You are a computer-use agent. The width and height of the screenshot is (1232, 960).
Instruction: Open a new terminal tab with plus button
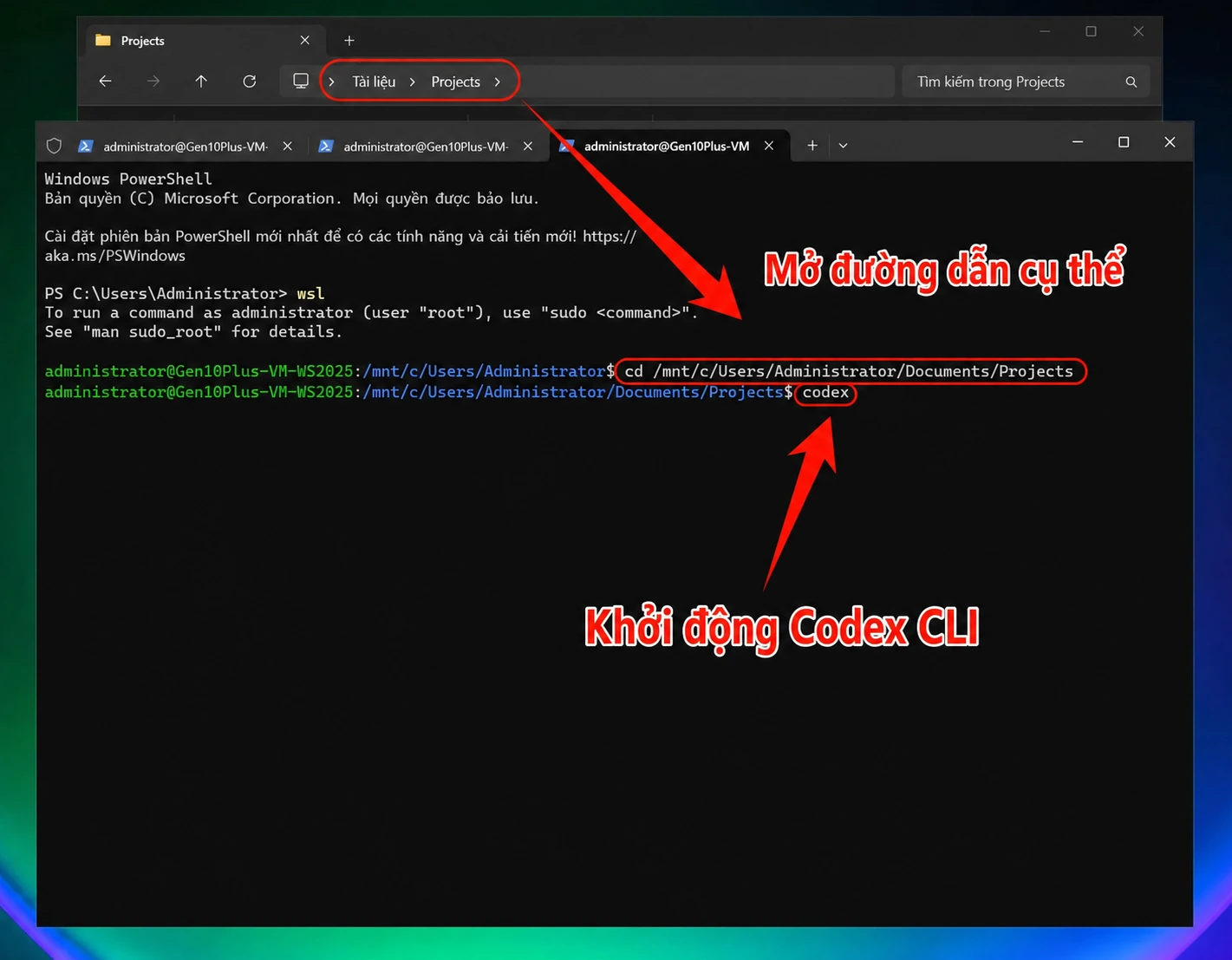[812, 146]
